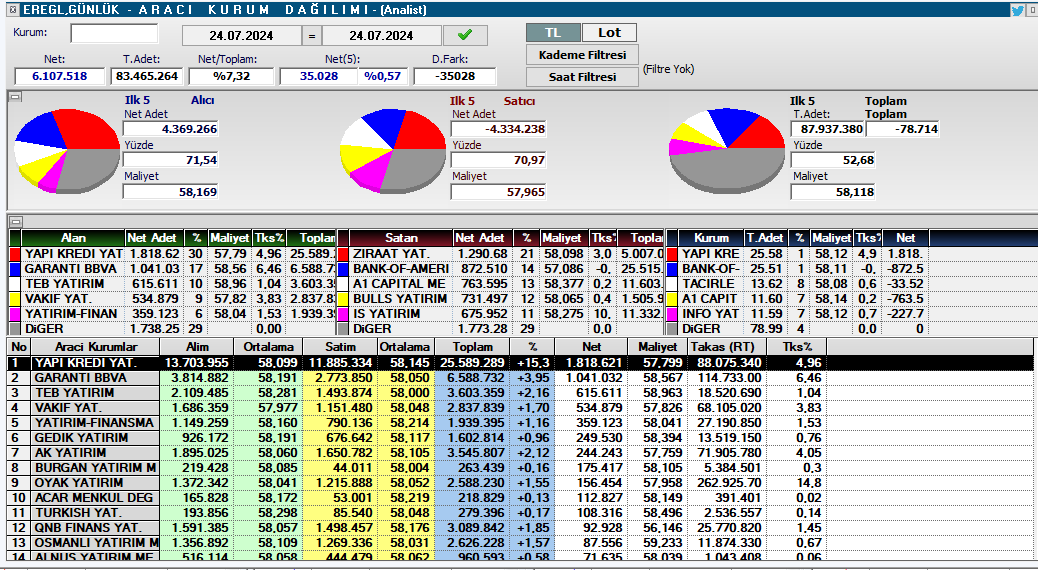Image resolution: width=1038 pixels, height=570 pixels.
Task: Sort main table by No column
Action: point(19,346)
